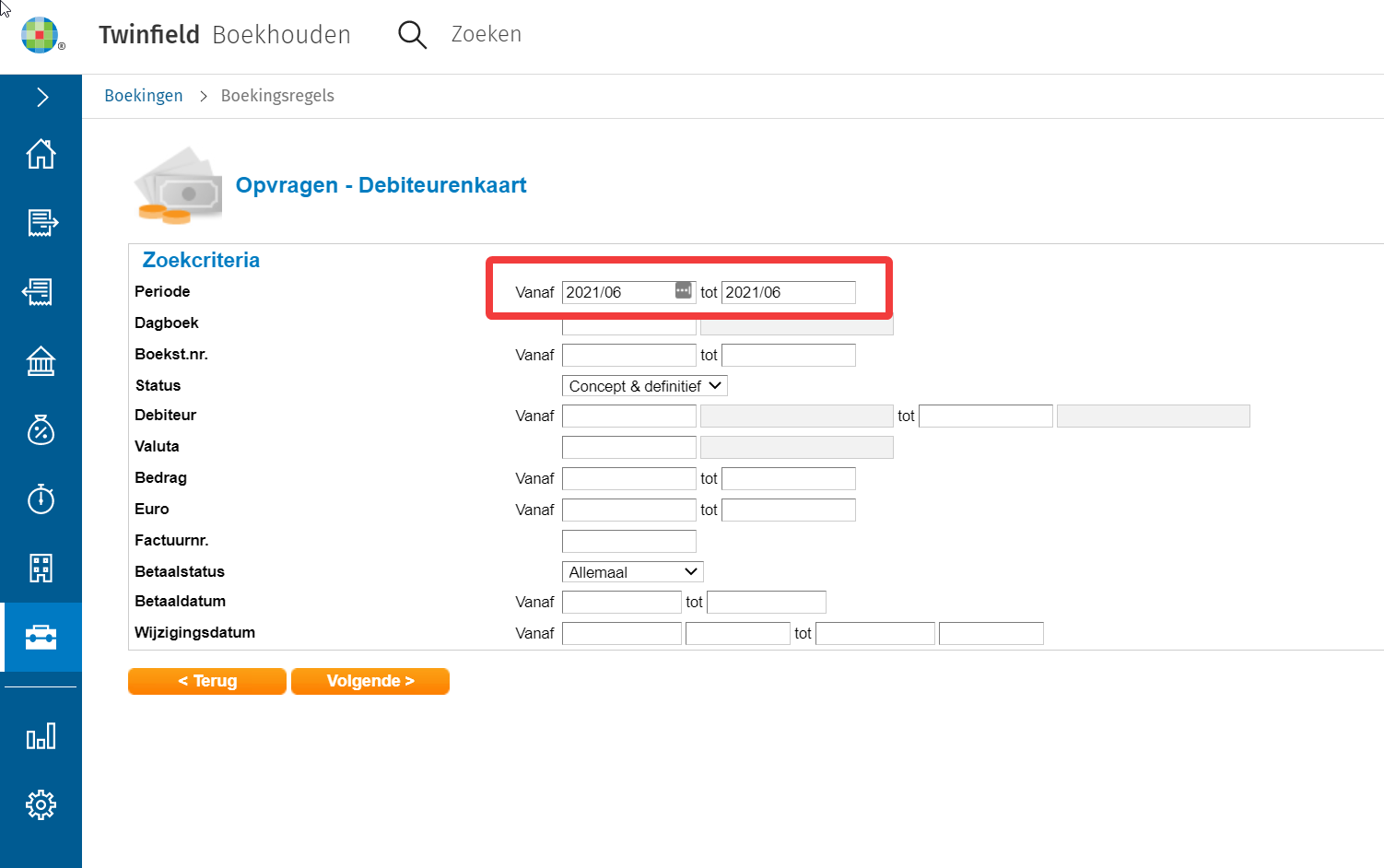The height and width of the screenshot is (868, 1384).
Task: Click the Factuurnr. input field
Action: (628, 541)
